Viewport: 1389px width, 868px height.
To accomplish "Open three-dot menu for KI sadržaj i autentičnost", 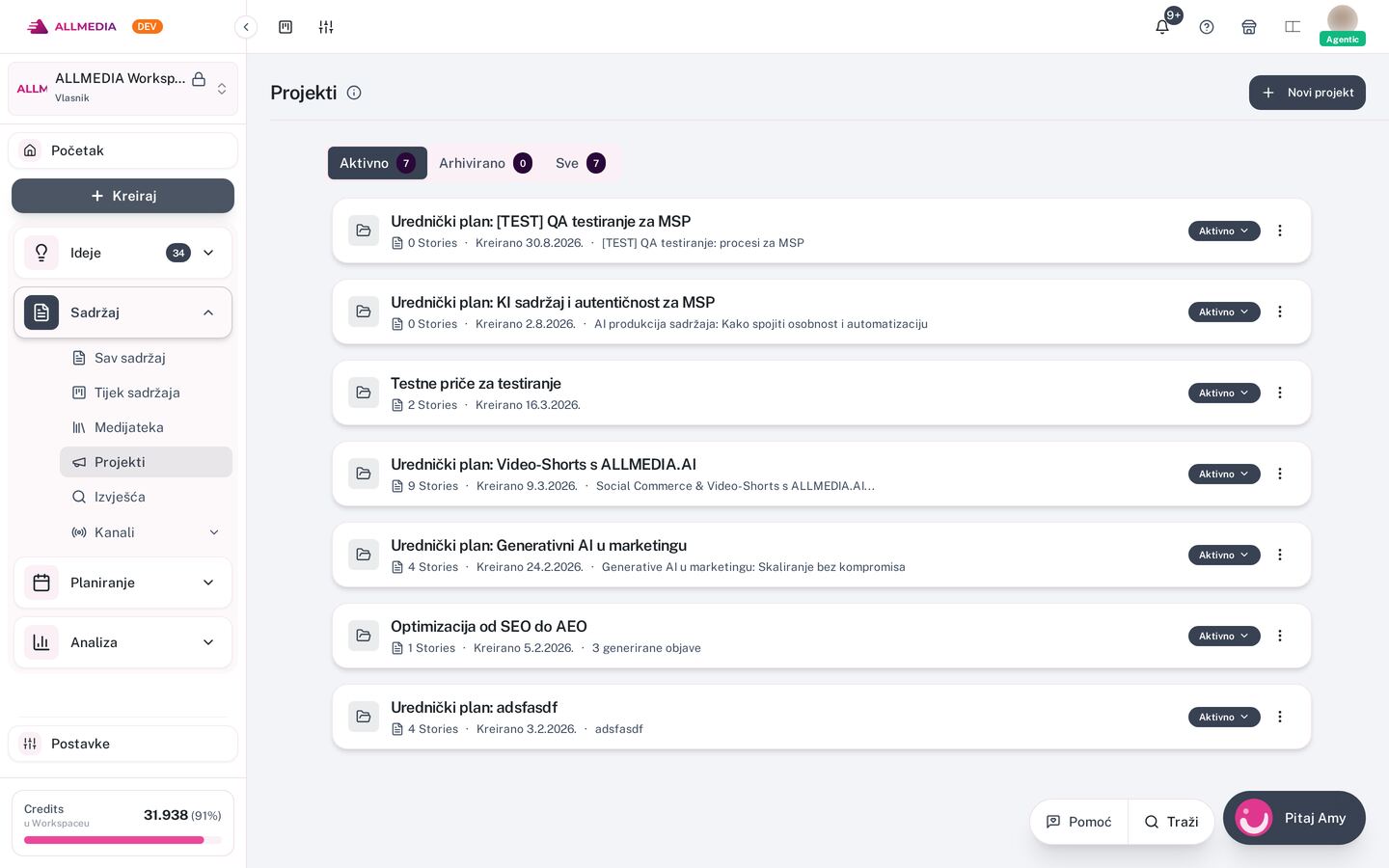I will pyautogui.click(x=1280, y=312).
